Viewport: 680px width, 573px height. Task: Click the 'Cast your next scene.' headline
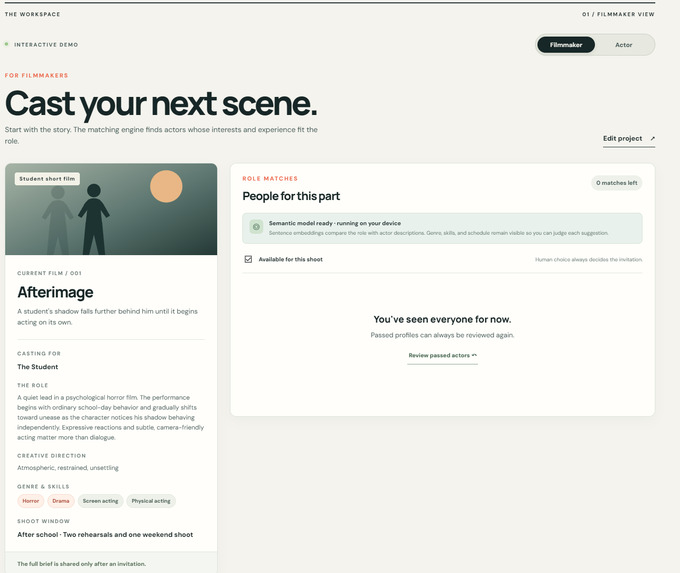point(161,104)
